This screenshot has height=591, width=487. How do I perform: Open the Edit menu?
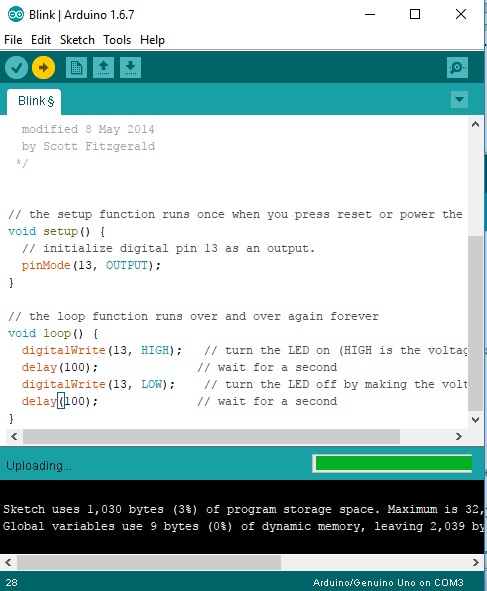pos(41,40)
